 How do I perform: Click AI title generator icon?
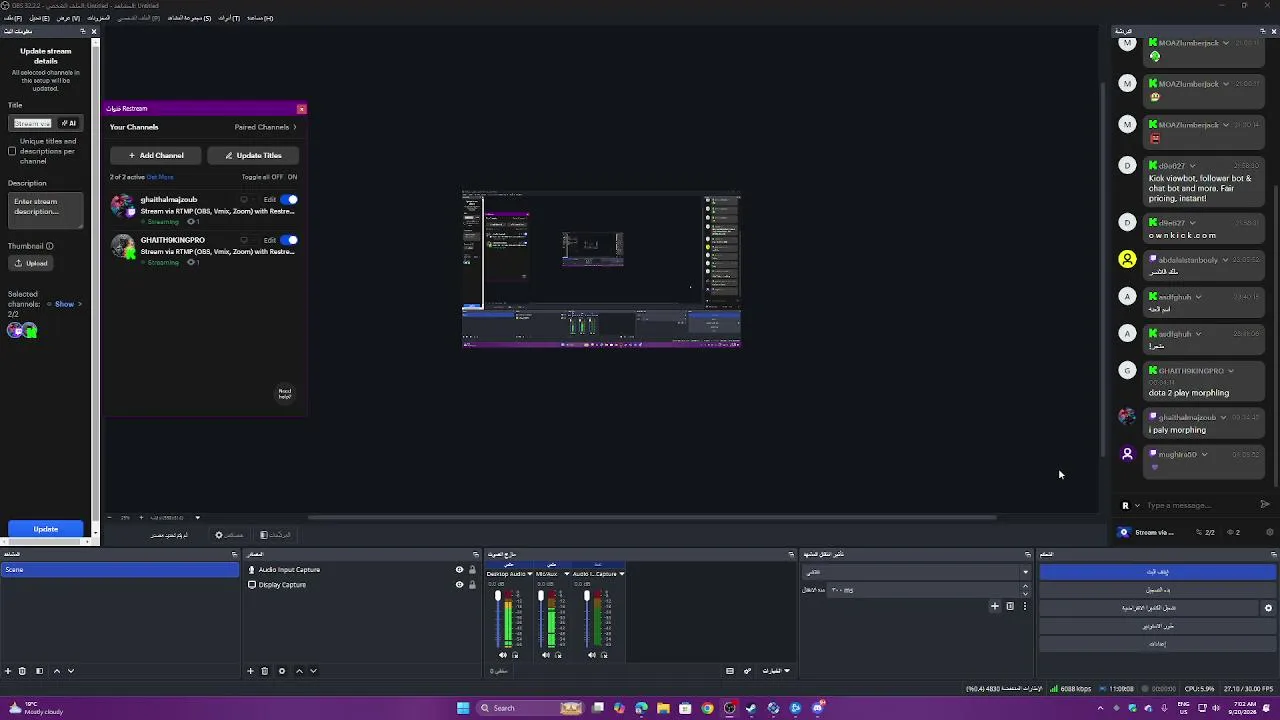[68, 123]
